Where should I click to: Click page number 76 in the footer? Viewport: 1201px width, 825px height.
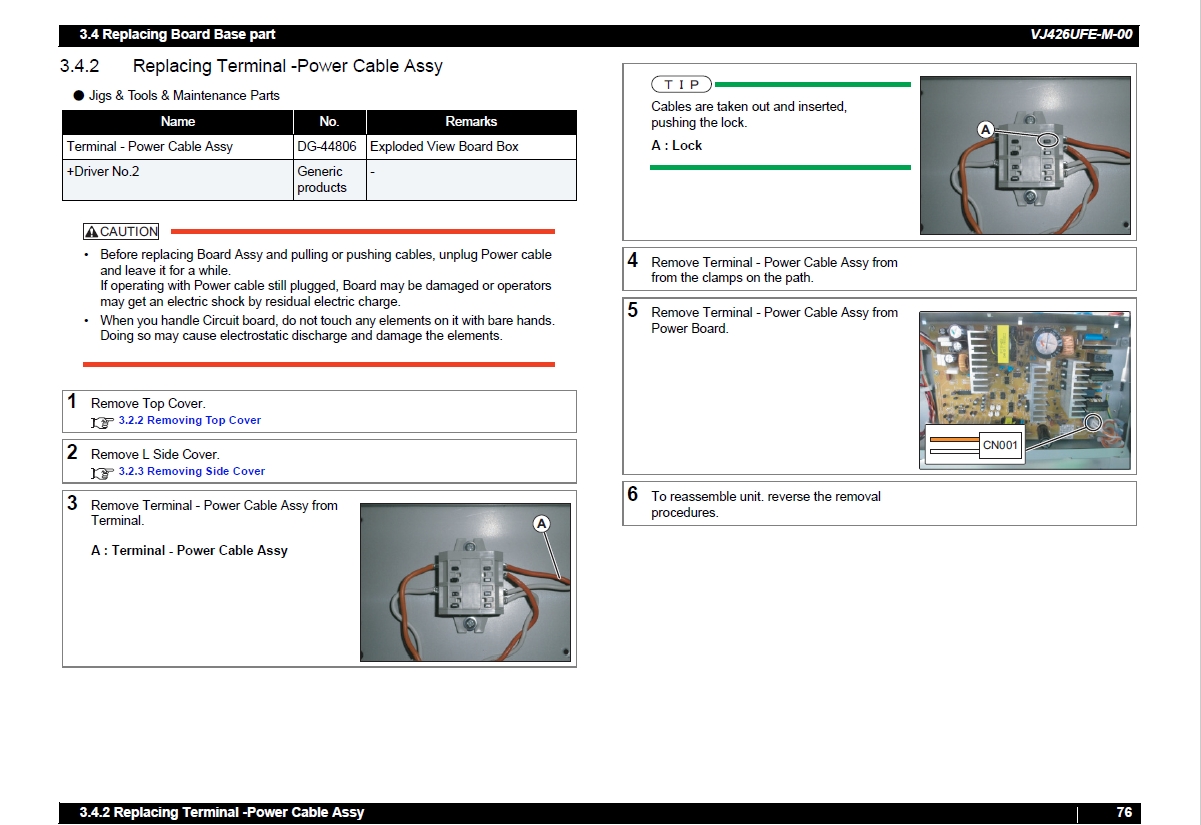point(1123,813)
